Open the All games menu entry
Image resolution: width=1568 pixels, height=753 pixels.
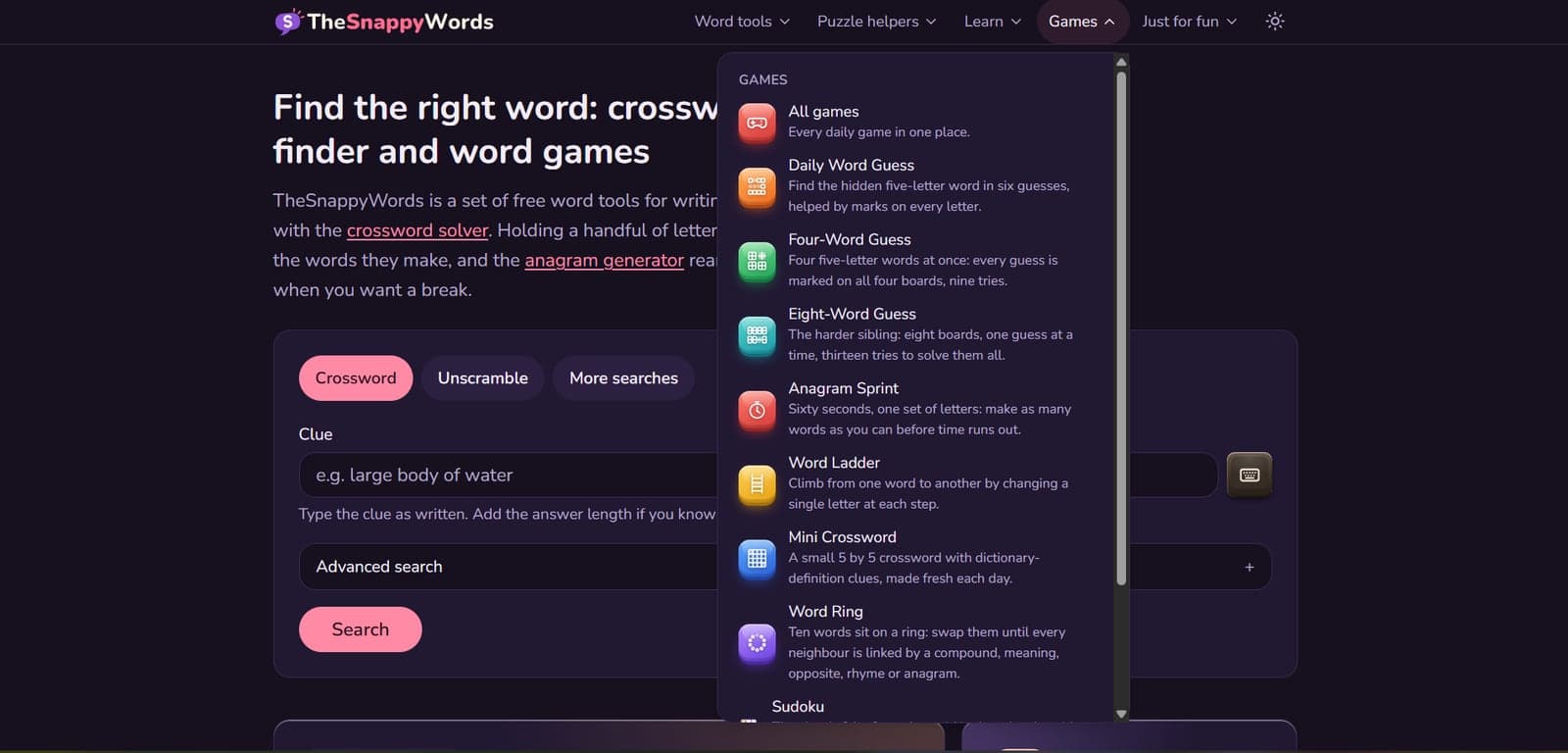point(916,122)
